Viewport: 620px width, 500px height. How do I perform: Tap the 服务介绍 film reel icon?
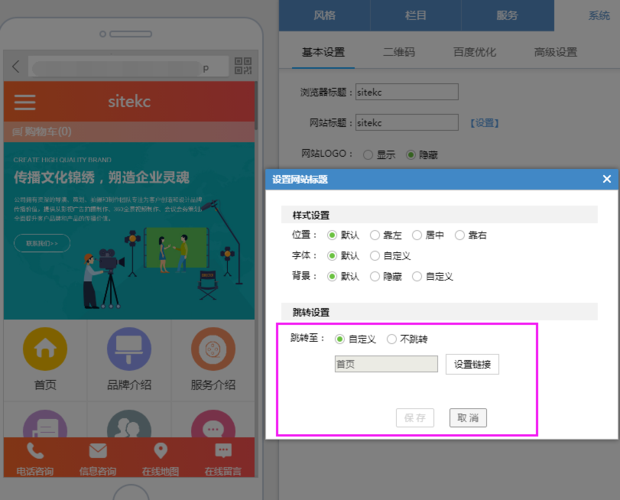pyautogui.click(x=213, y=349)
